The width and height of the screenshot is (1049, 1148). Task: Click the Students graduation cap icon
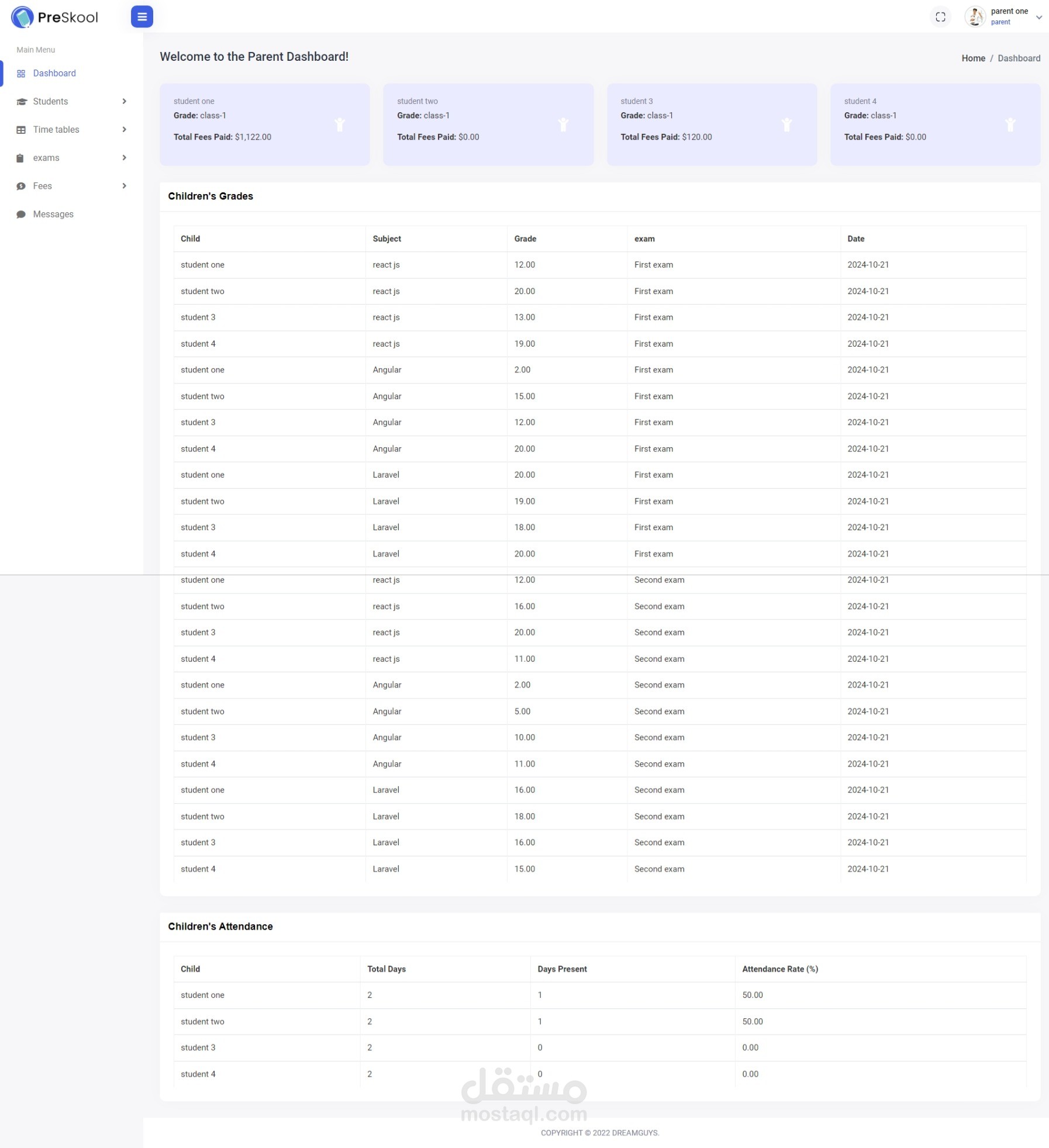click(22, 102)
